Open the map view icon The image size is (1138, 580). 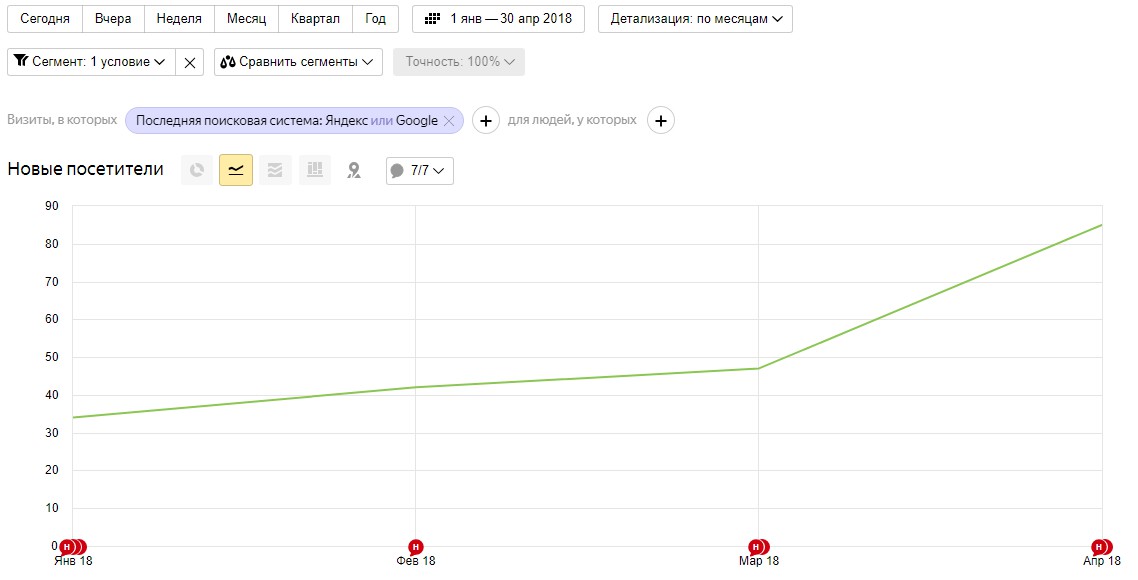pos(353,171)
